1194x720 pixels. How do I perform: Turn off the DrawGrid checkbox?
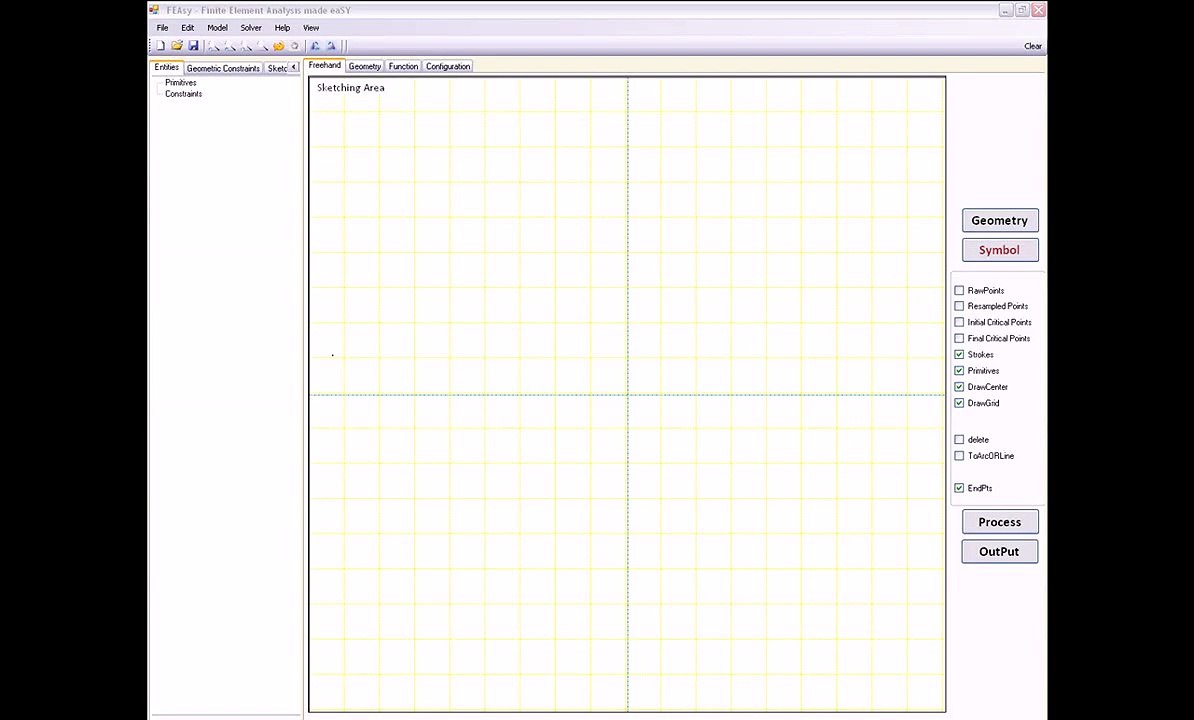(959, 403)
